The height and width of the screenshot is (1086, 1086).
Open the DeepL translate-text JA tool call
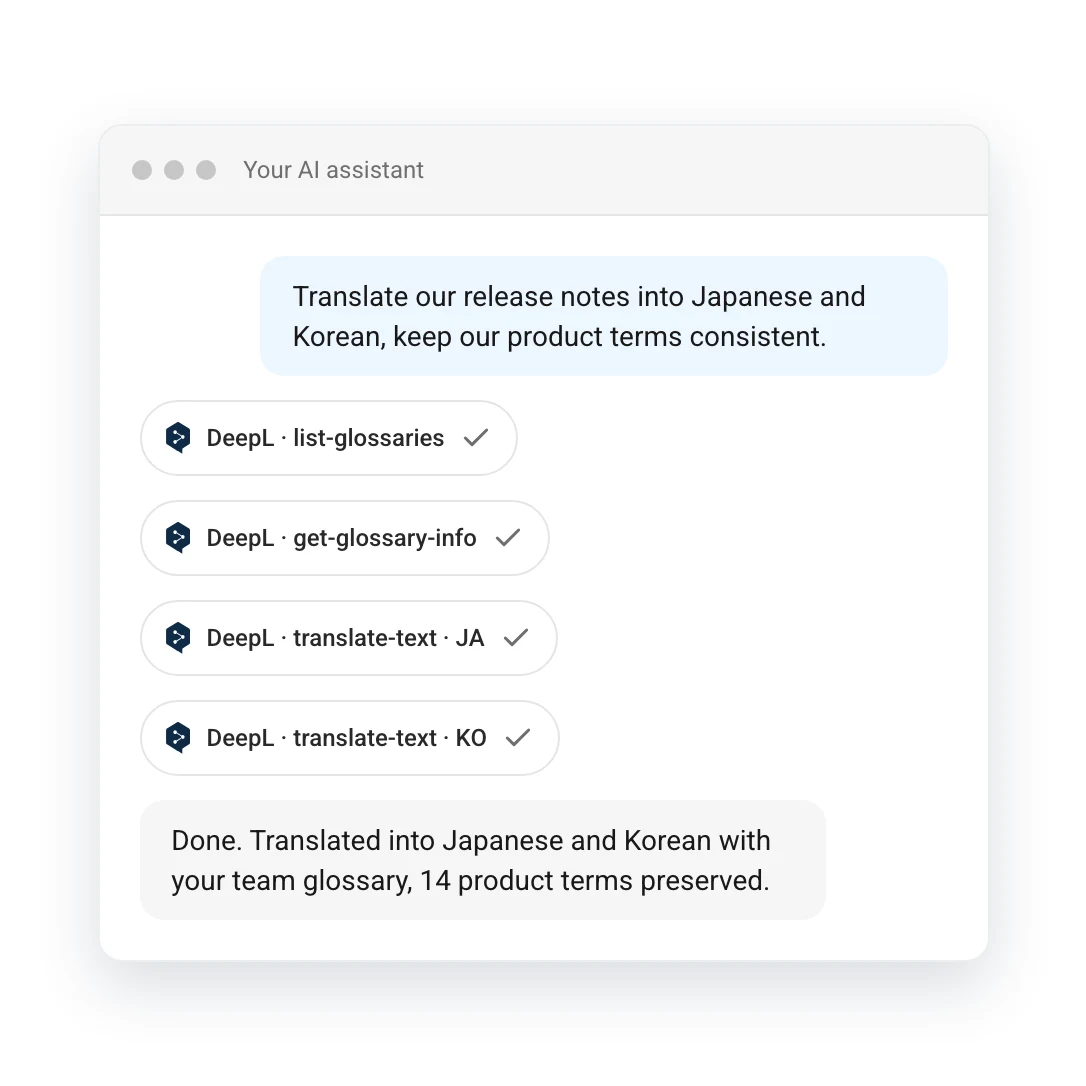click(349, 637)
